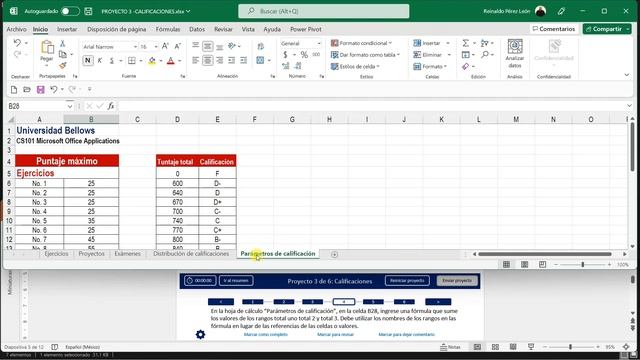Toggle underline S formatting

tap(111, 60)
